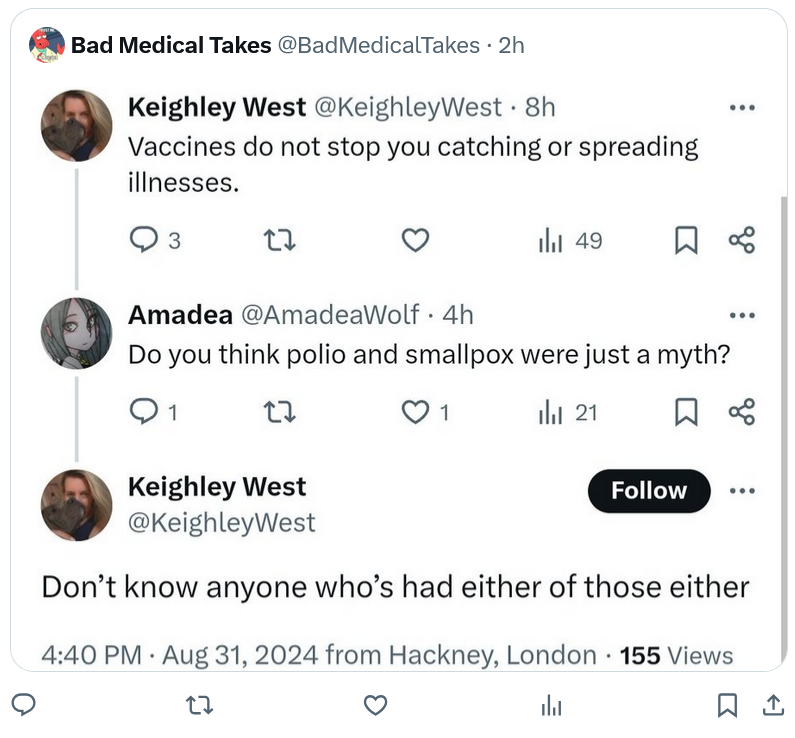
Task: Bookmark Amadea's reply tweet
Action: (x=686, y=412)
